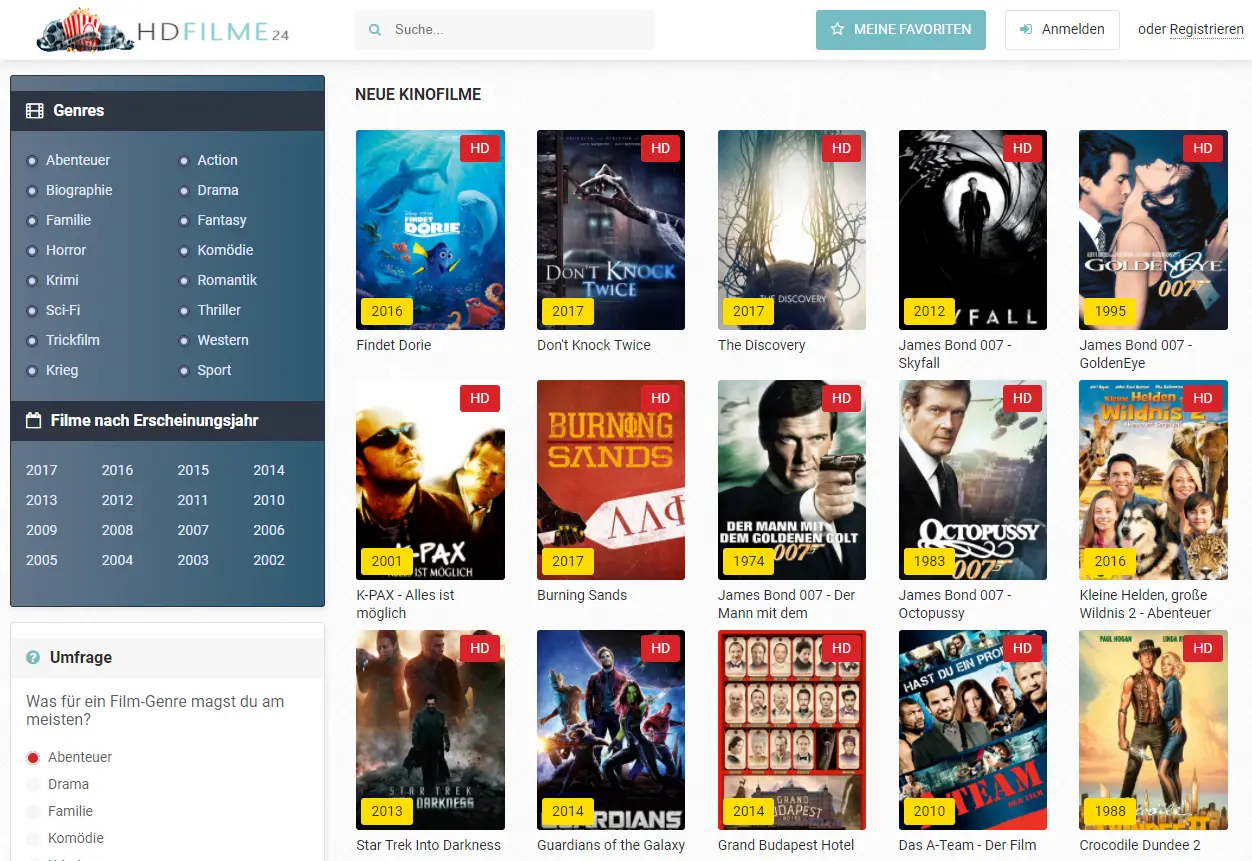1252x861 pixels.
Task: Open the Action genre
Action: point(217,160)
